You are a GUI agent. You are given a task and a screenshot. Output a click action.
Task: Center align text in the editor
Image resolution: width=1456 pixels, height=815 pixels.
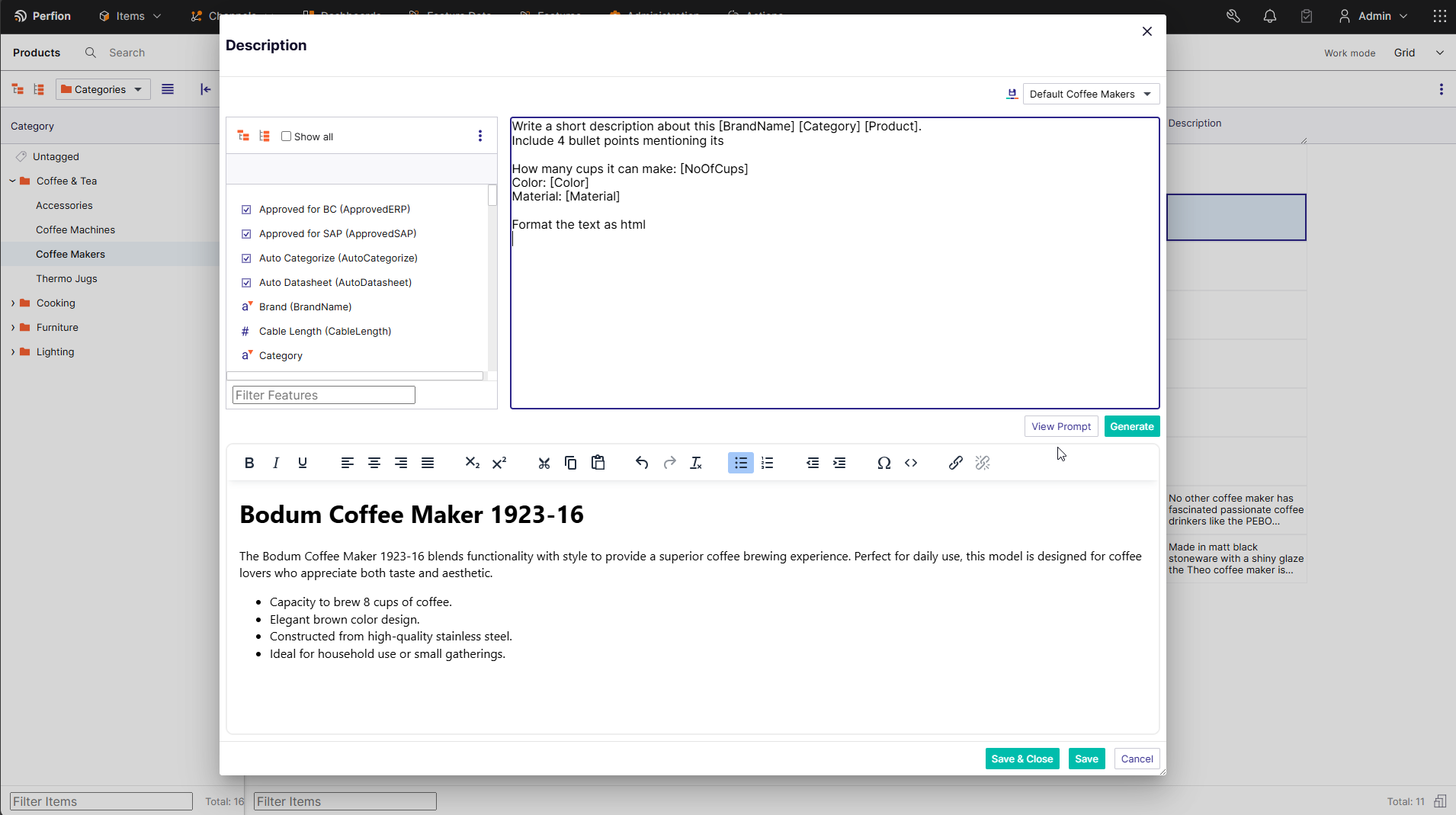coord(374,463)
